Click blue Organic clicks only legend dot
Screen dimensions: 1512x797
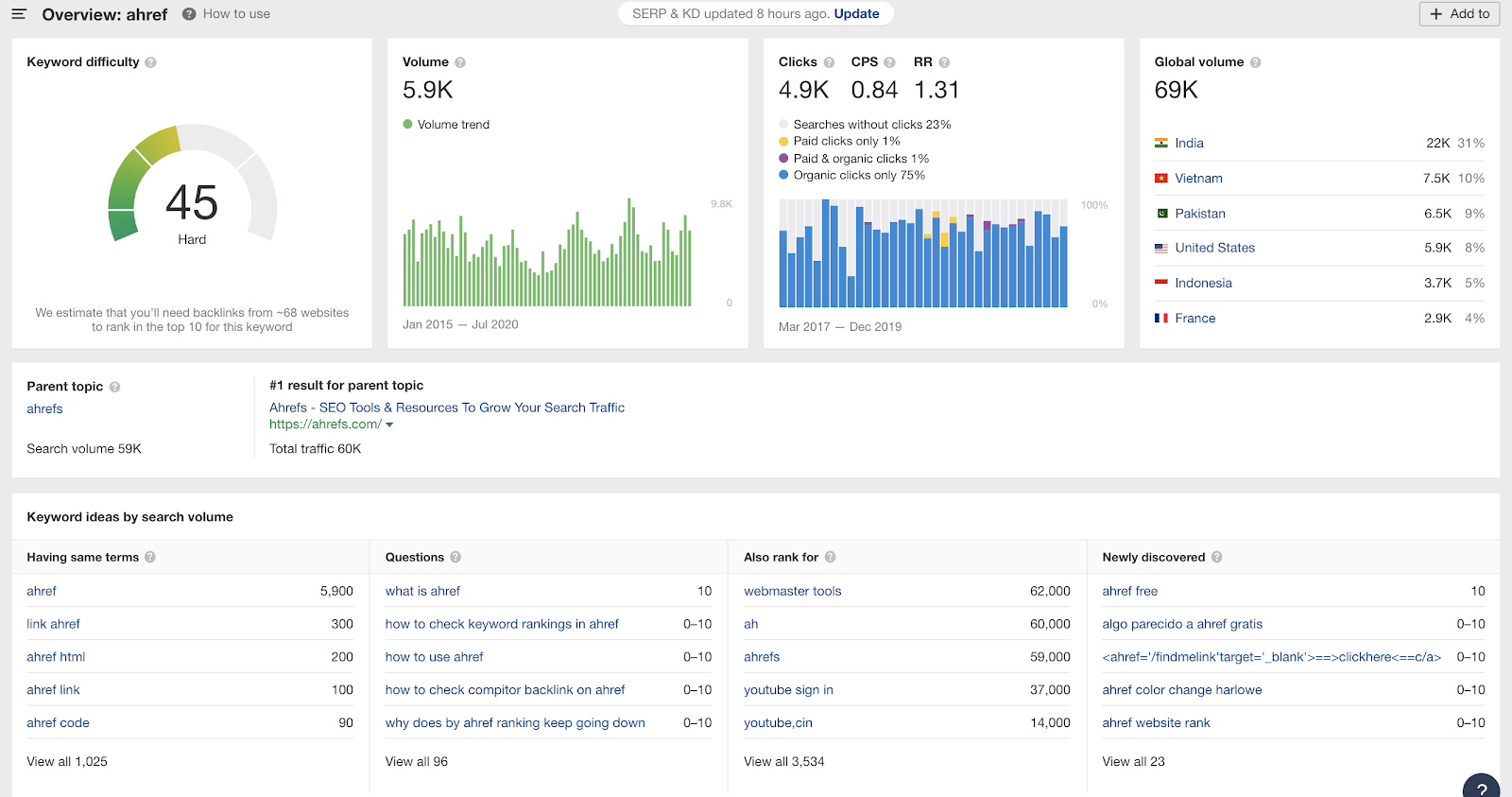pyautogui.click(x=783, y=175)
